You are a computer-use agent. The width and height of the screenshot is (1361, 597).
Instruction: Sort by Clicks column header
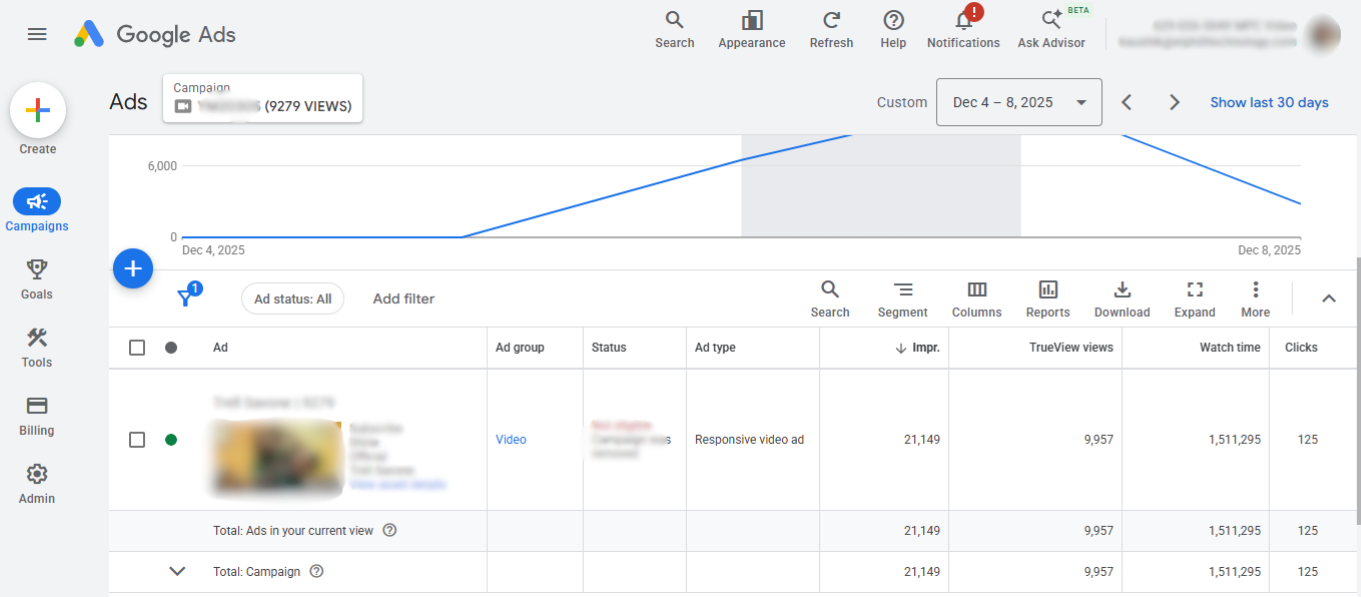coord(1301,347)
